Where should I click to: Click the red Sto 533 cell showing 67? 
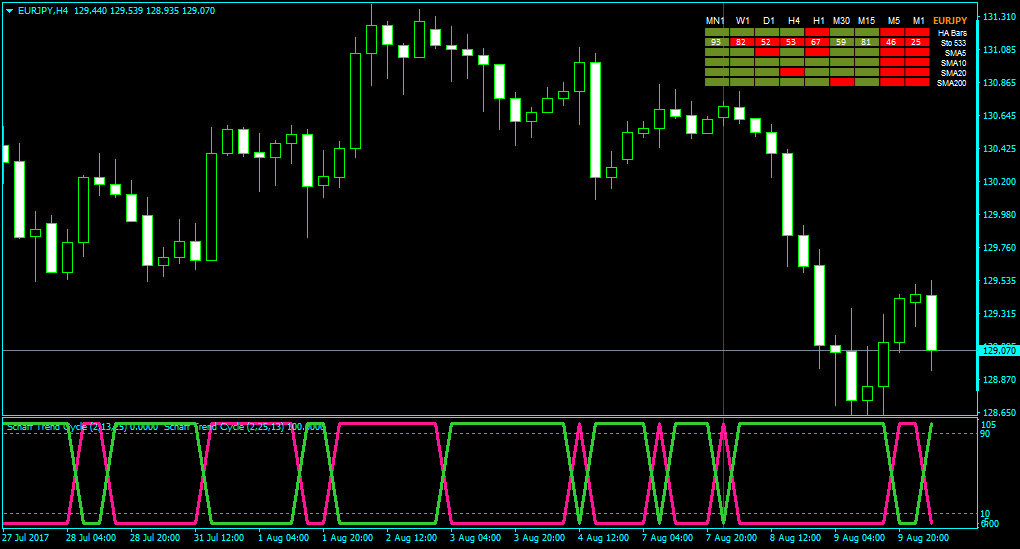click(x=816, y=42)
